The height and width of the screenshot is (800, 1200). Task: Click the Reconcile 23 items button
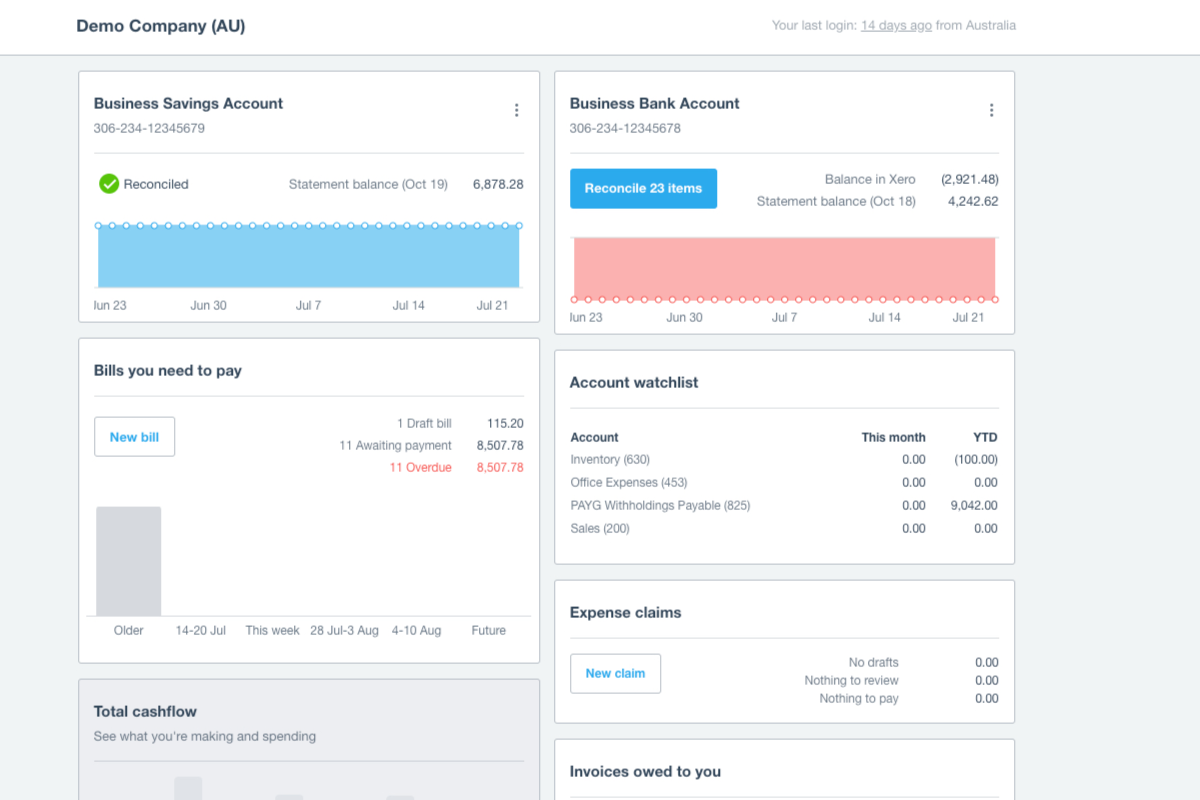pos(643,188)
